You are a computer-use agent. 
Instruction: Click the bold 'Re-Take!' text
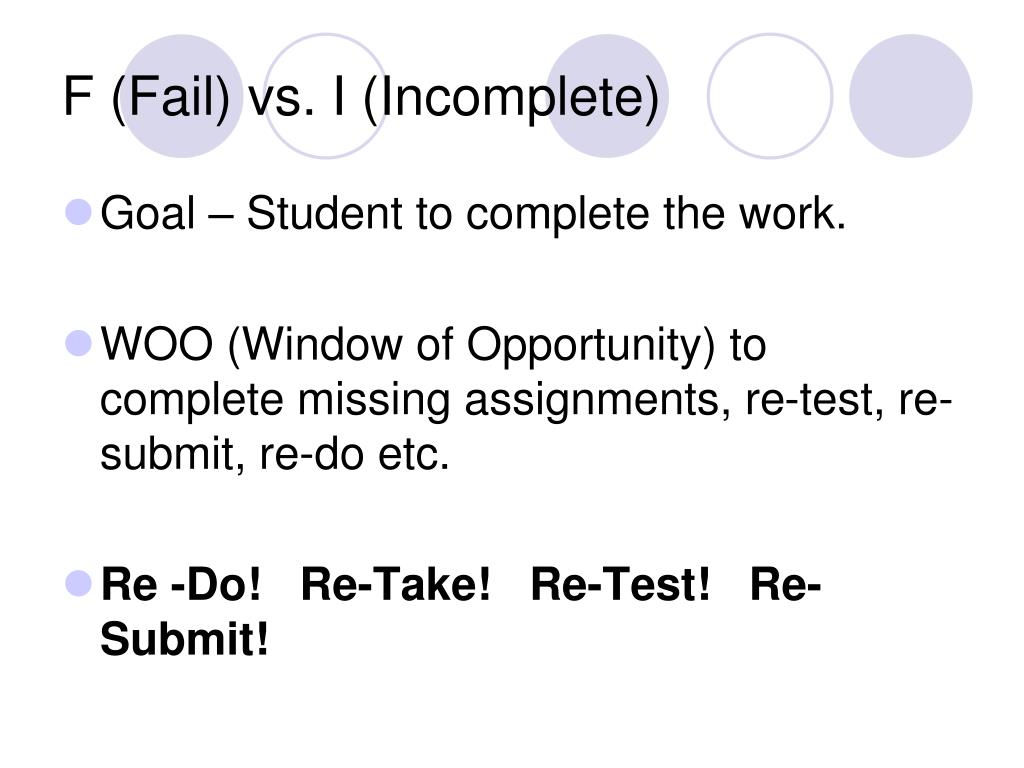tap(395, 584)
